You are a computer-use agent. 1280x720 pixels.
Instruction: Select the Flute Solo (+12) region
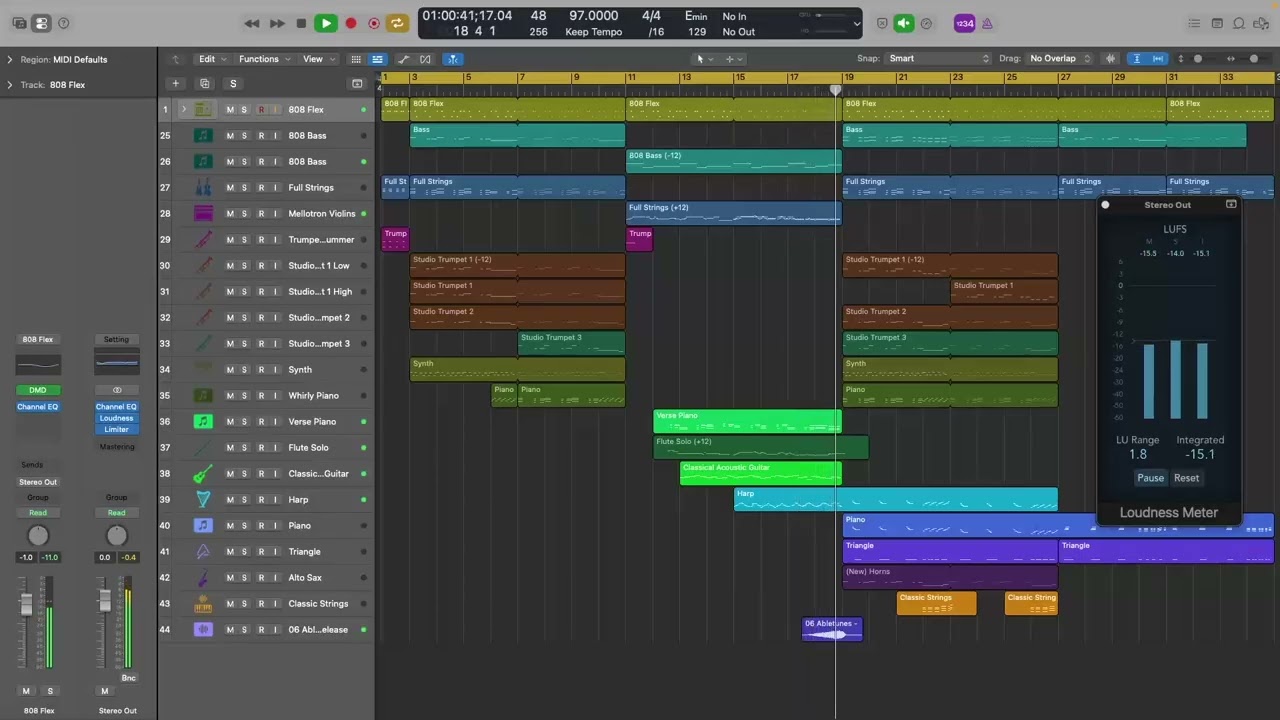pyautogui.click(x=761, y=448)
